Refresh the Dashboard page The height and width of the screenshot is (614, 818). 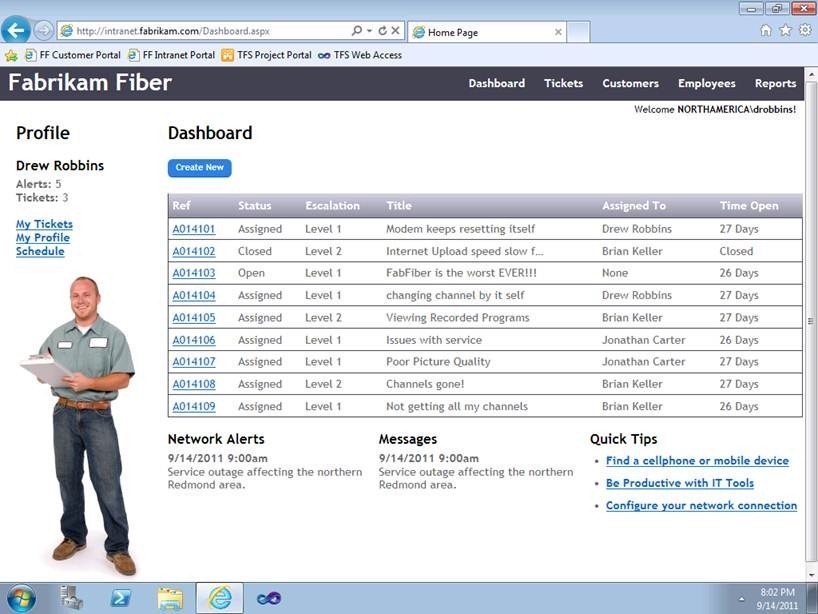point(381,29)
